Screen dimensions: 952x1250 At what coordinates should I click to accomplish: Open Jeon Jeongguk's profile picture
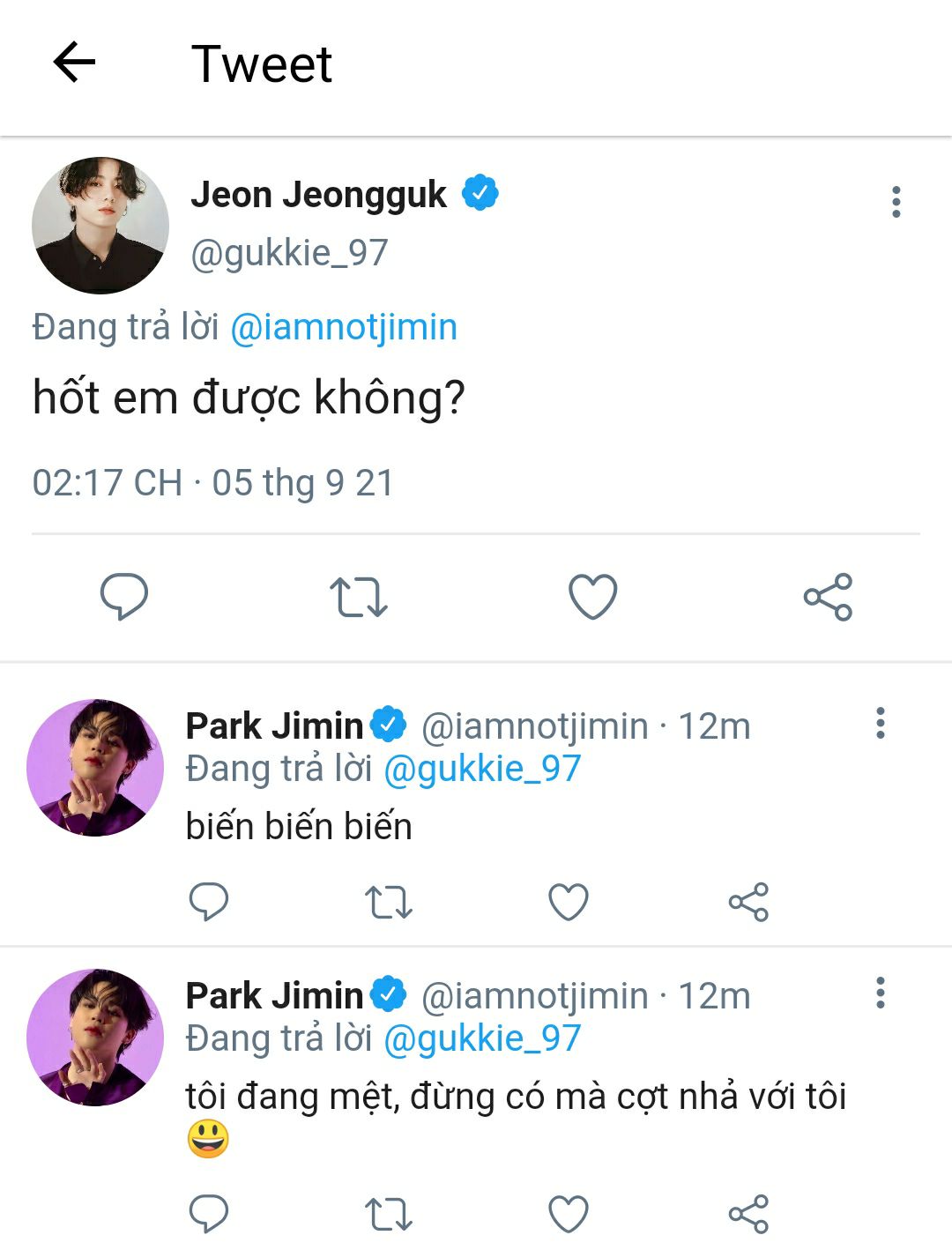tap(100, 226)
